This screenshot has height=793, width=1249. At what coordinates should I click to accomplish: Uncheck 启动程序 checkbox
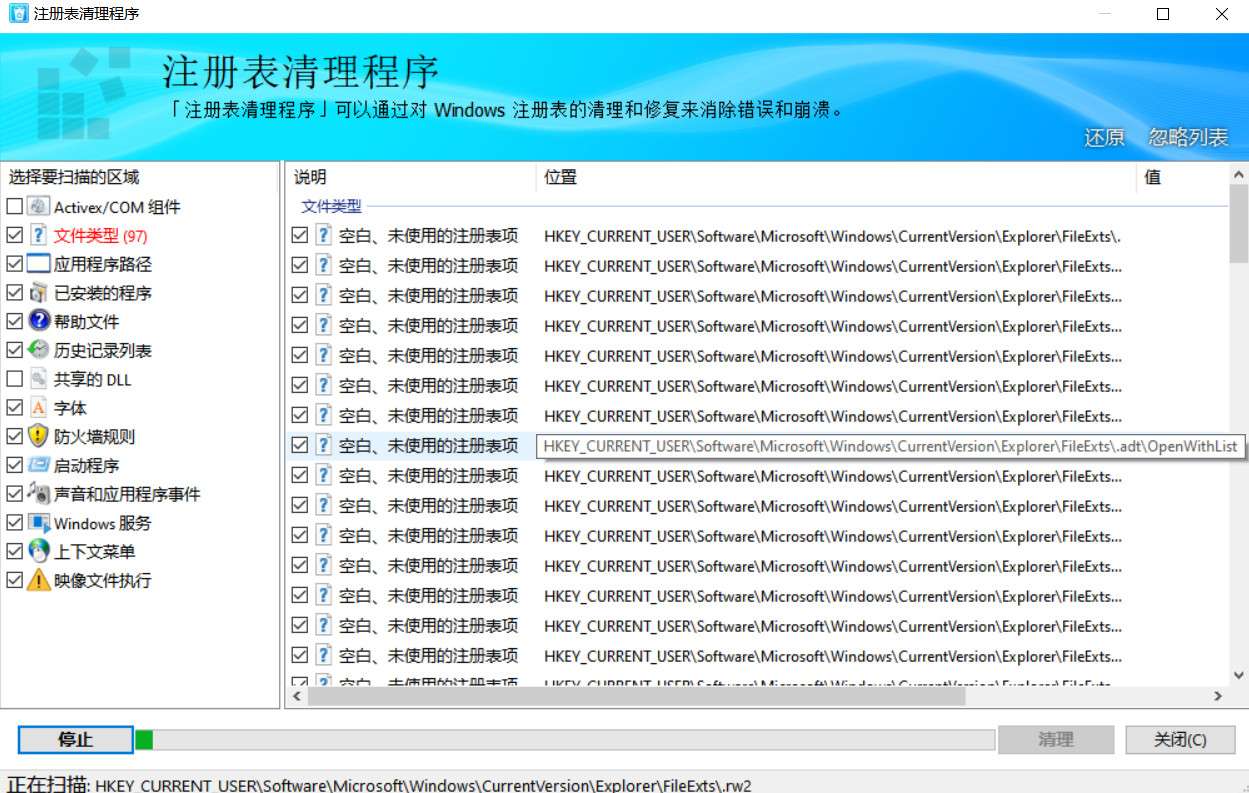coord(14,466)
